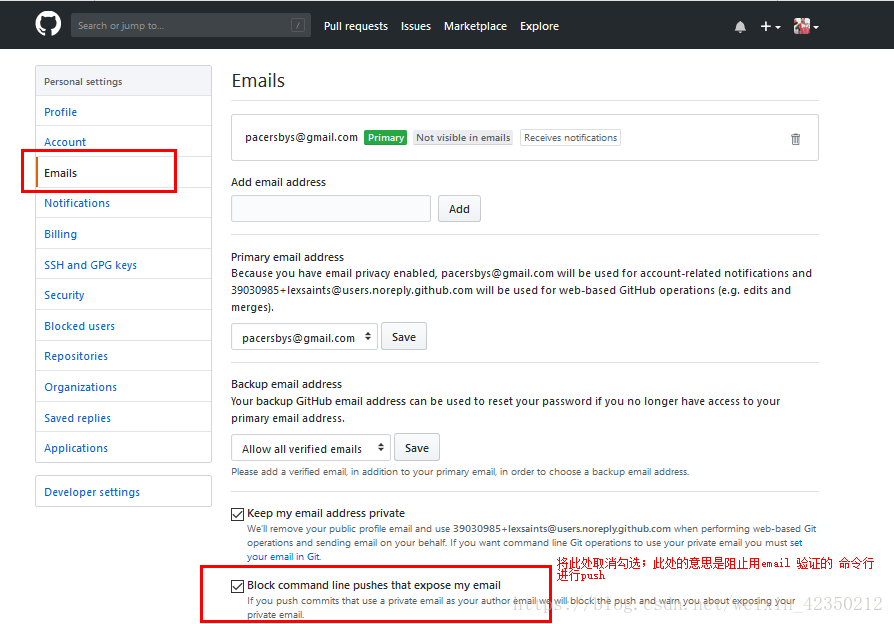The width and height of the screenshot is (894, 624).
Task: Uncheck Block command line pushes checkbox
Action: click(x=238, y=586)
